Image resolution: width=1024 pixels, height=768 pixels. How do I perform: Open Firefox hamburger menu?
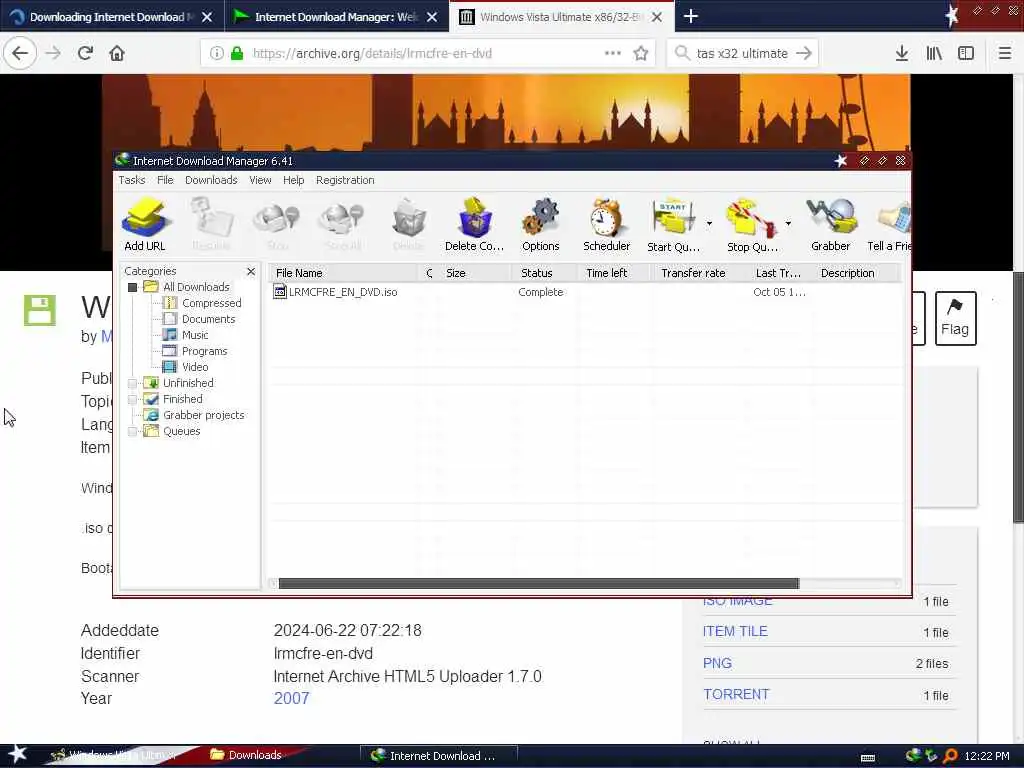coord(1004,53)
